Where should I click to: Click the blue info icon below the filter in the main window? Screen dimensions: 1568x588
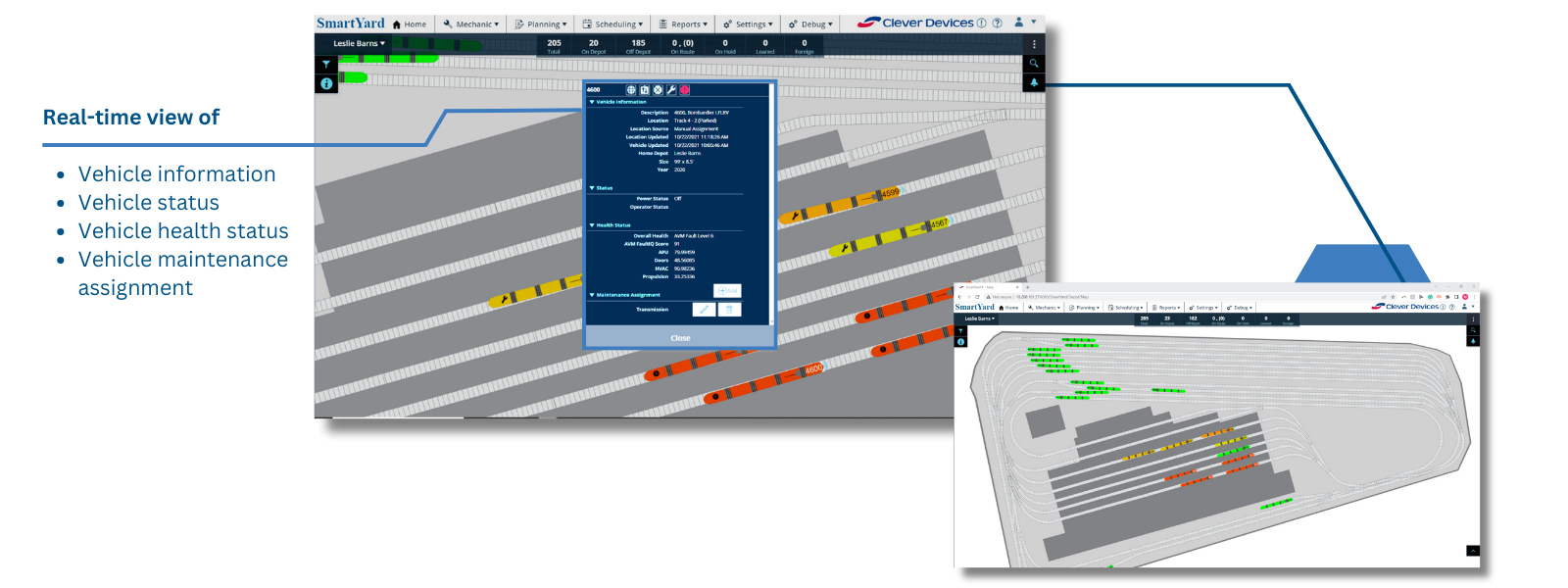(x=326, y=83)
